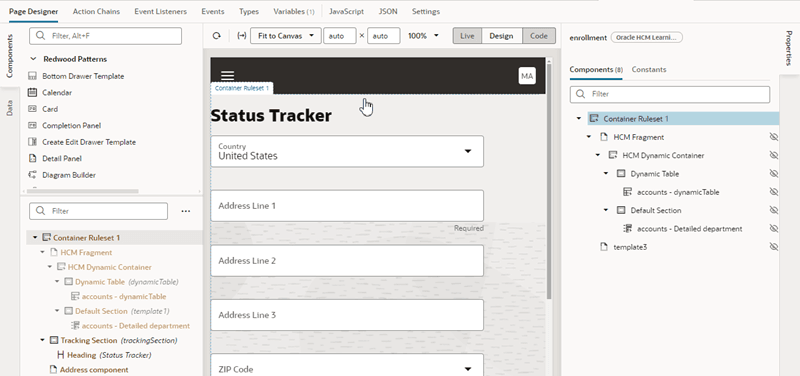This screenshot has height=376, width=800.
Task: Open the Action Chains tab
Action: click(x=96, y=11)
